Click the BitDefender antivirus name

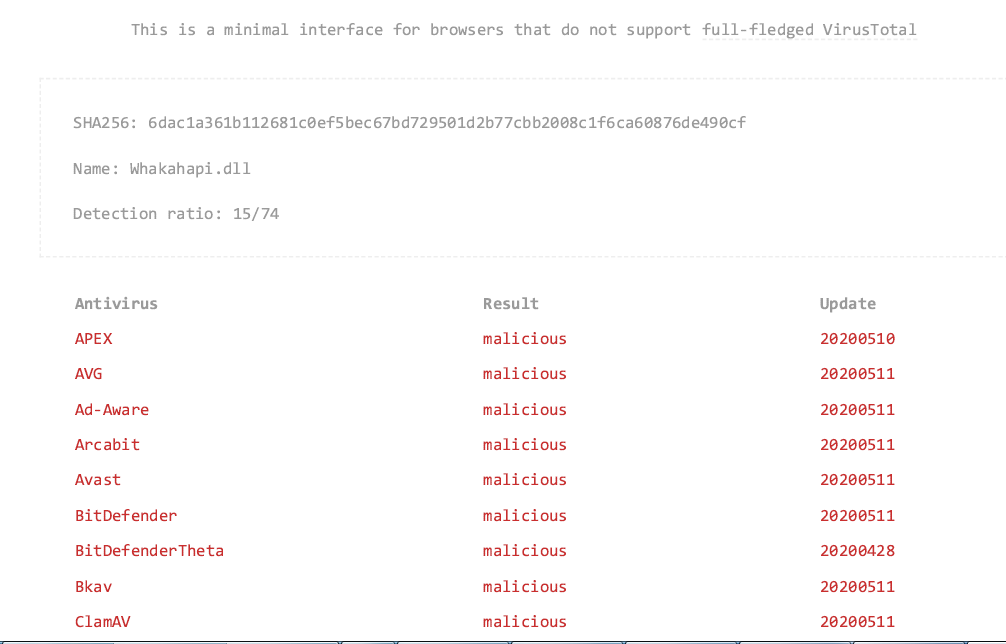coord(126,516)
